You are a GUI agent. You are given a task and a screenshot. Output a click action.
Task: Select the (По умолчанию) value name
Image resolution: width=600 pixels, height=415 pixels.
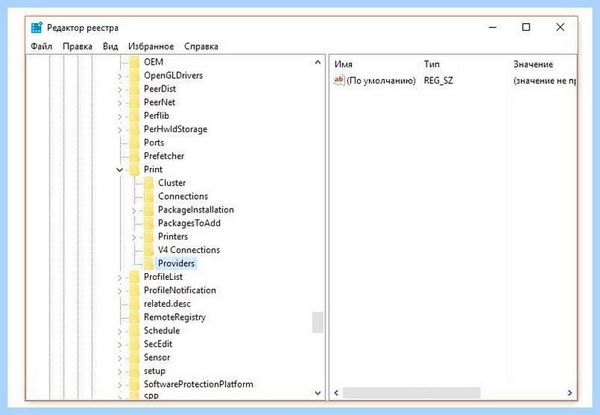coord(381,80)
